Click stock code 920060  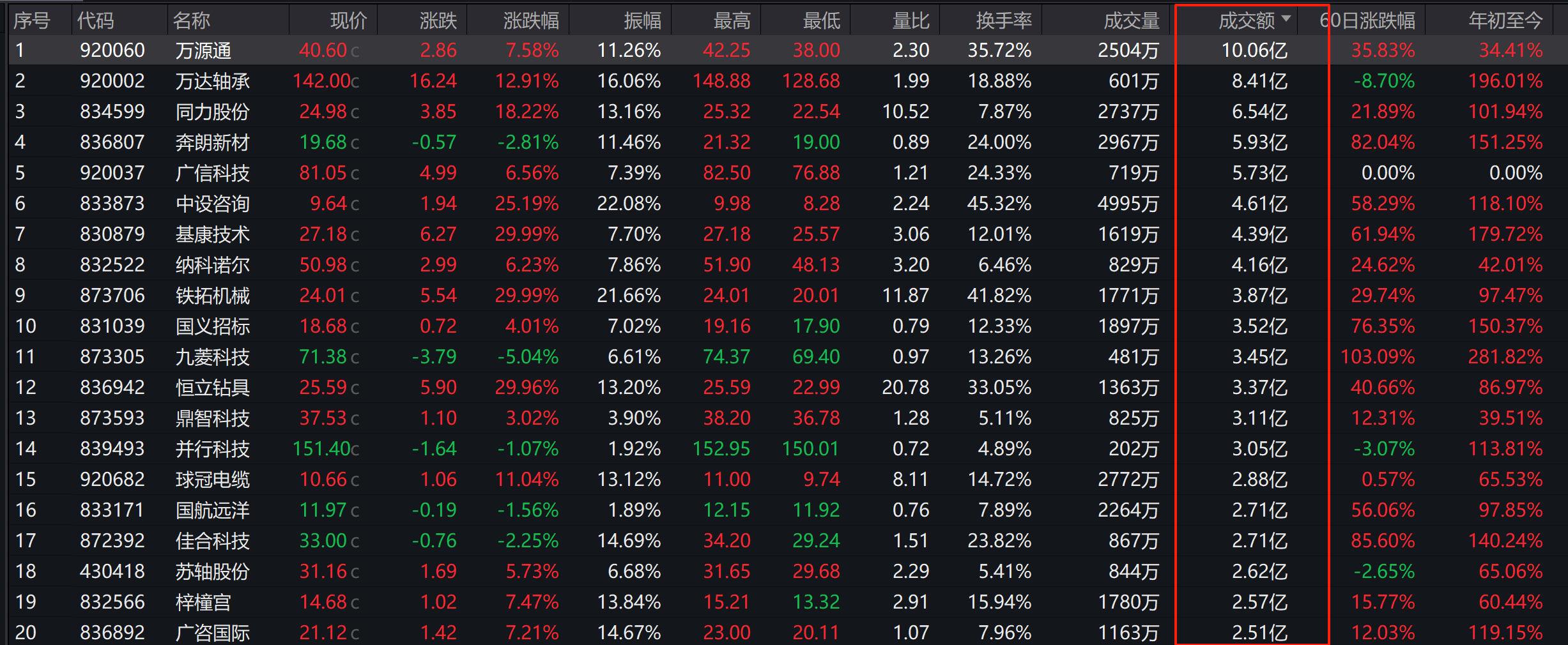pos(112,50)
